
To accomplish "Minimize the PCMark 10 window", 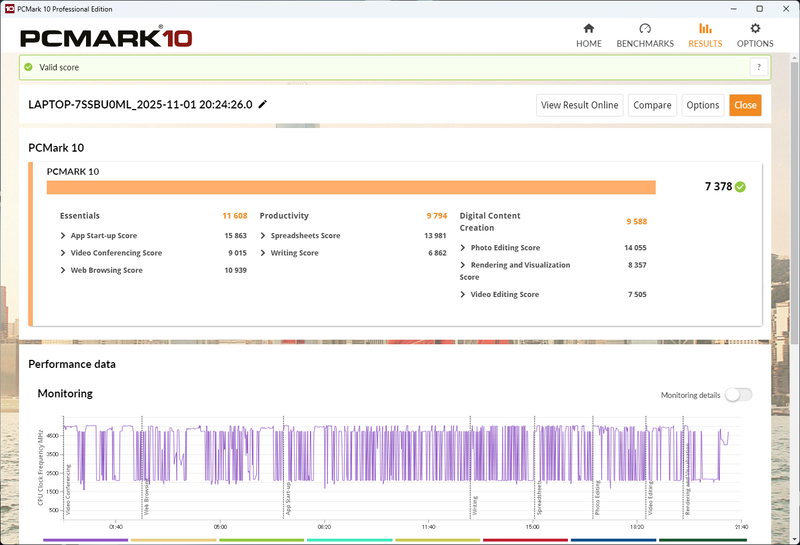I will click(733, 9).
